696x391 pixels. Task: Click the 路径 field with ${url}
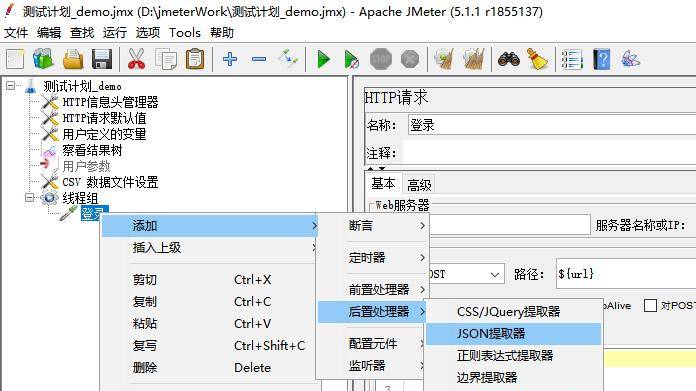(x=626, y=274)
